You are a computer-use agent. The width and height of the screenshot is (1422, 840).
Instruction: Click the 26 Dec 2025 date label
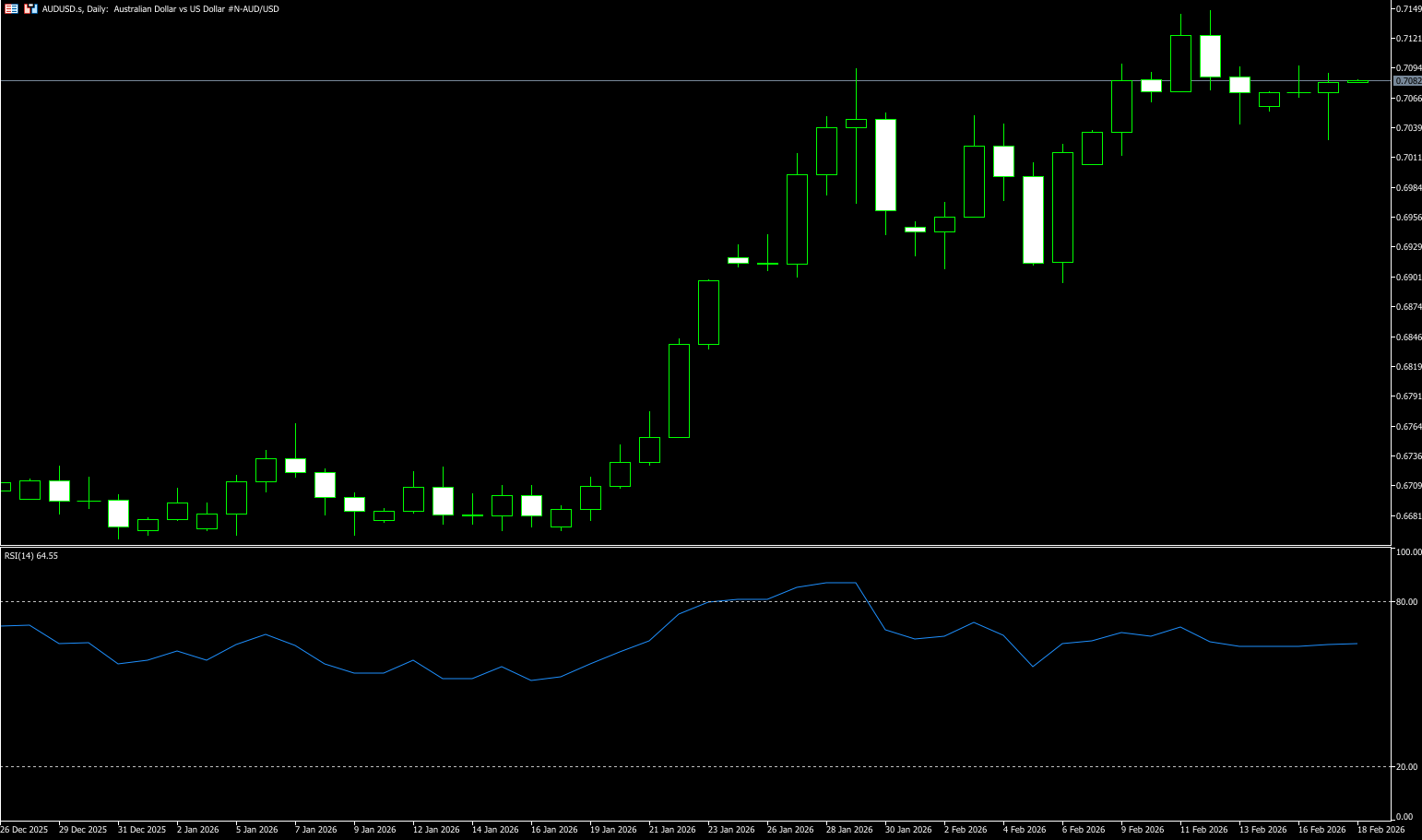tap(25, 830)
